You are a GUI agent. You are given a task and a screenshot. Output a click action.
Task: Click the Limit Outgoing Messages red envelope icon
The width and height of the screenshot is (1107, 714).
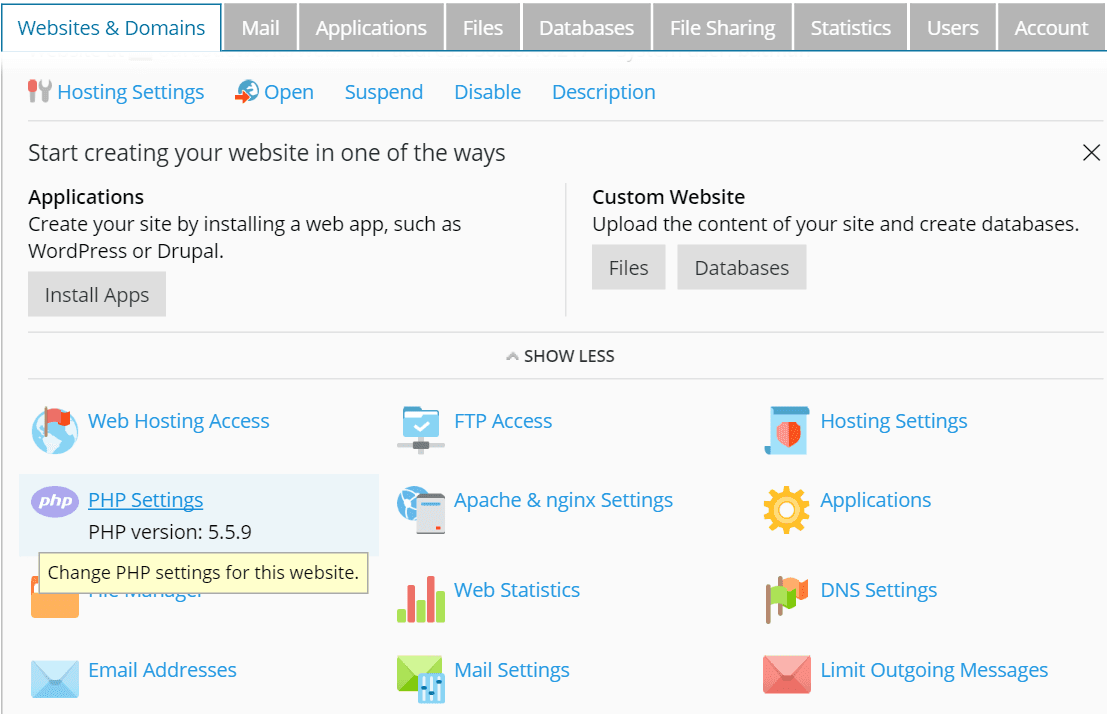click(x=786, y=675)
